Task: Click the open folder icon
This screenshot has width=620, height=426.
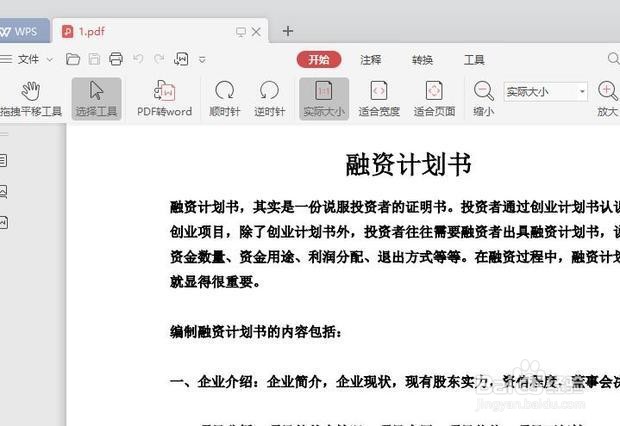Action: (x=73, y=59)
